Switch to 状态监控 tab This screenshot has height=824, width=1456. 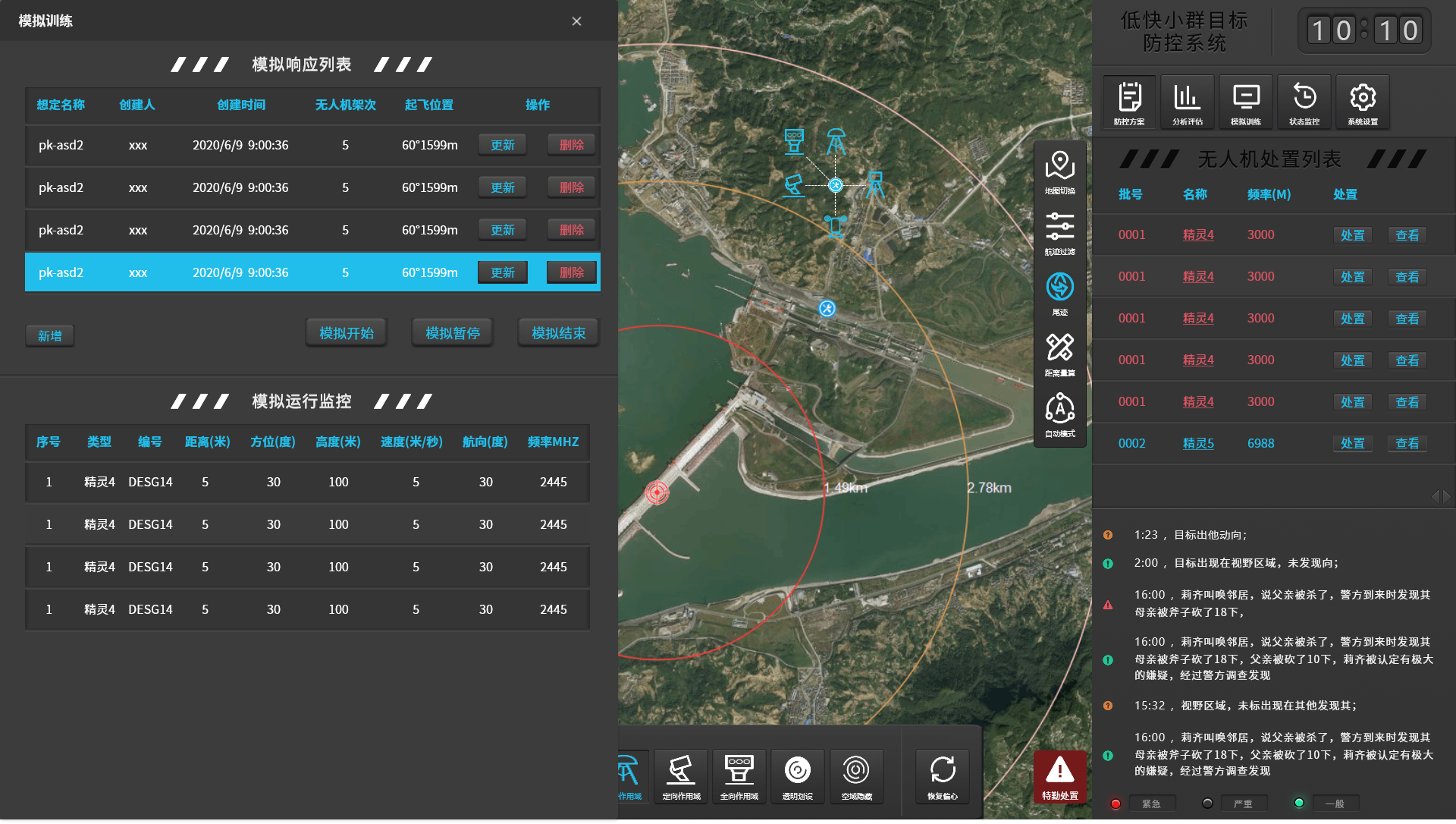click(x=1304, y=102)
